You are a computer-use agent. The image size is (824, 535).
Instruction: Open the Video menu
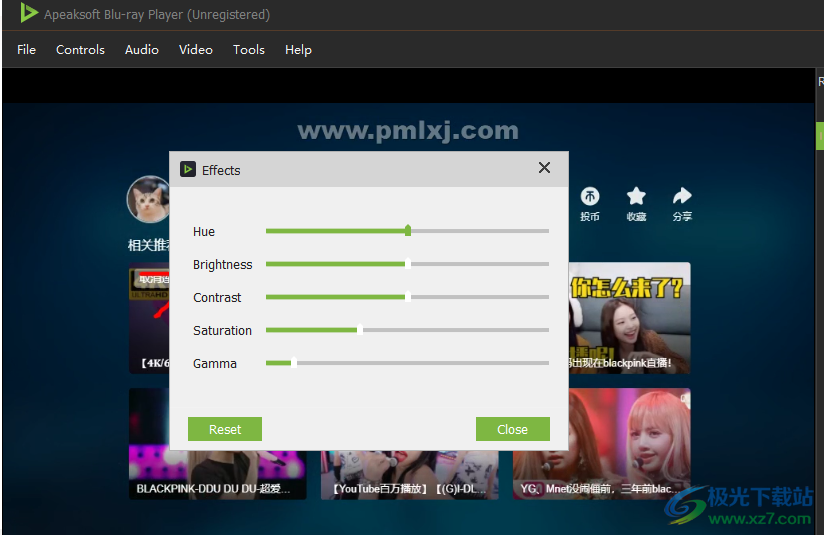point(195,49)
